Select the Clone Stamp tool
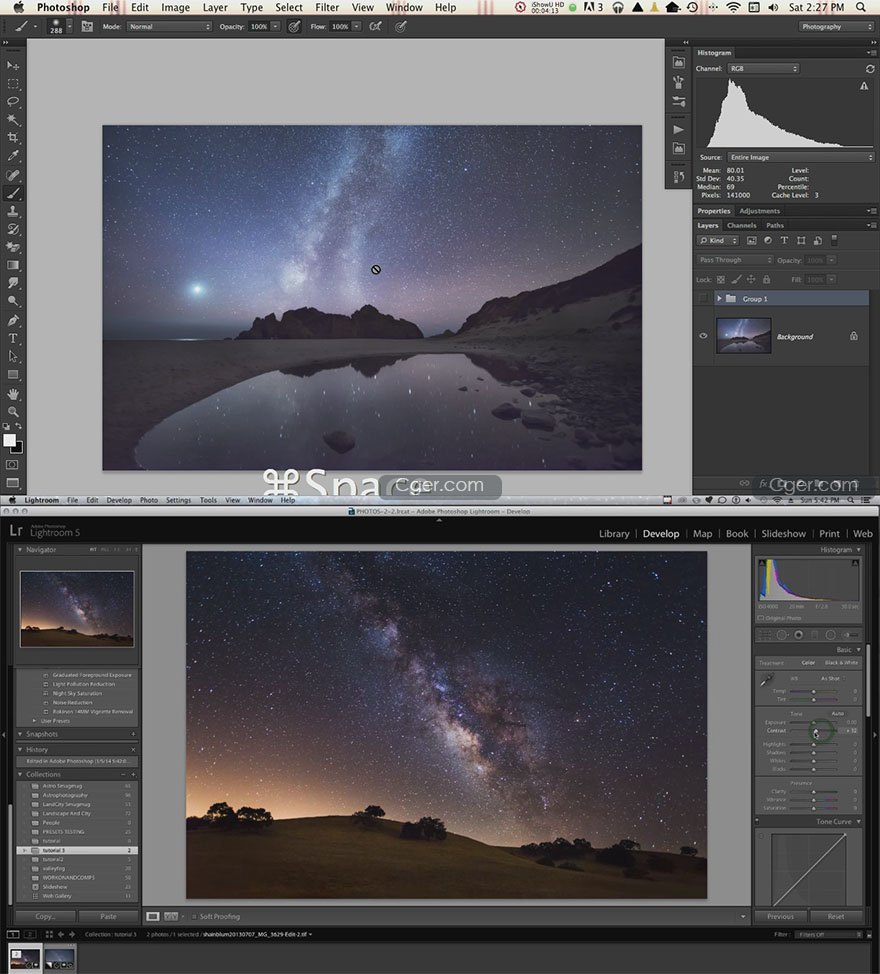Screen dimensions: 880x974 tap(12, 211)
